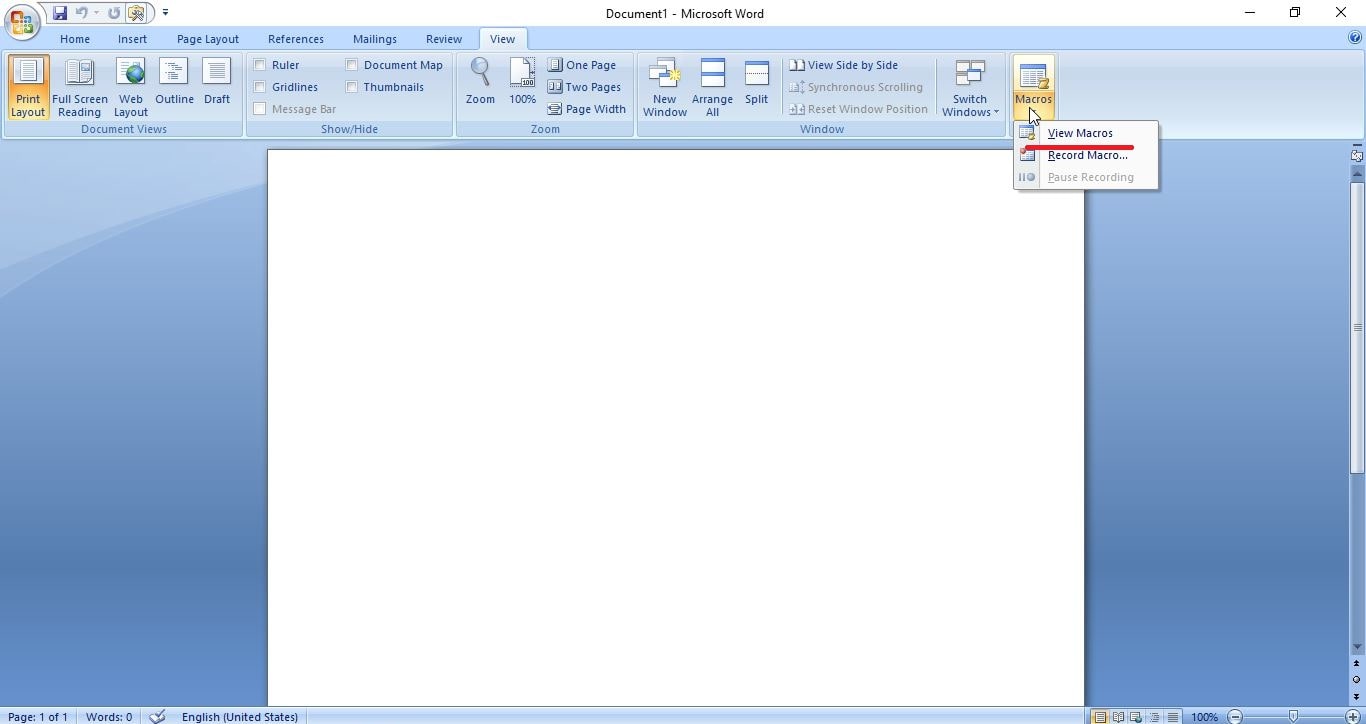Split the document window
Screen dimensions: 1366x724
(x=756, y=82)
